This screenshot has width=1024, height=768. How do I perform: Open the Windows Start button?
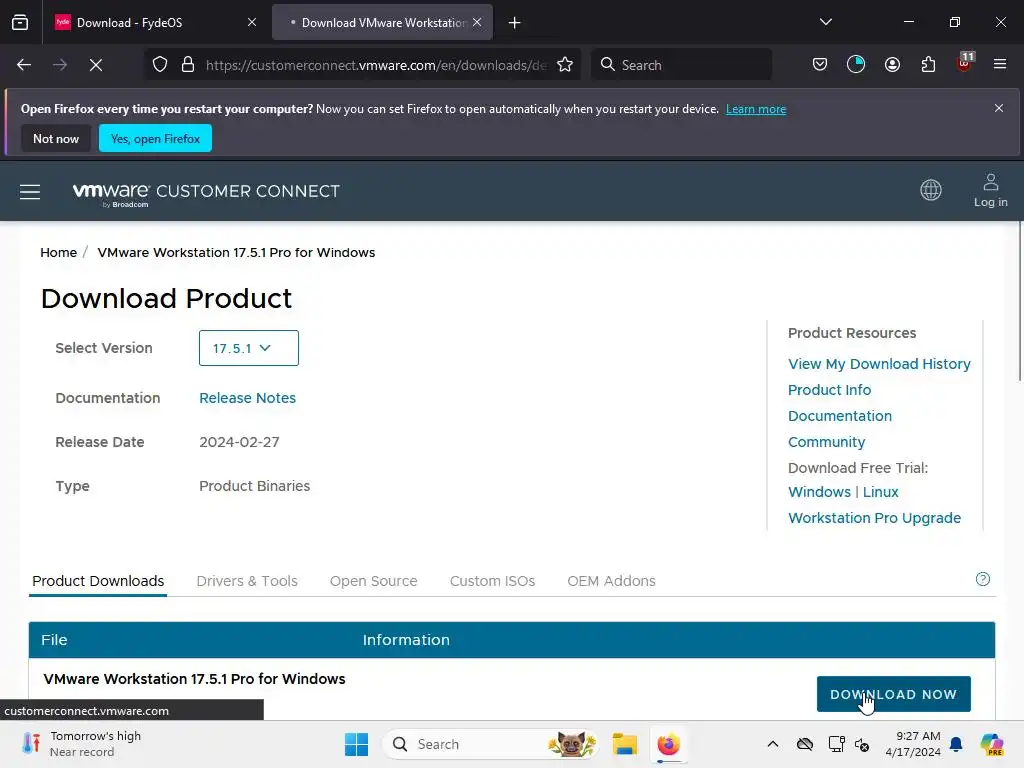pyautogui.click(x=357, y=744)
